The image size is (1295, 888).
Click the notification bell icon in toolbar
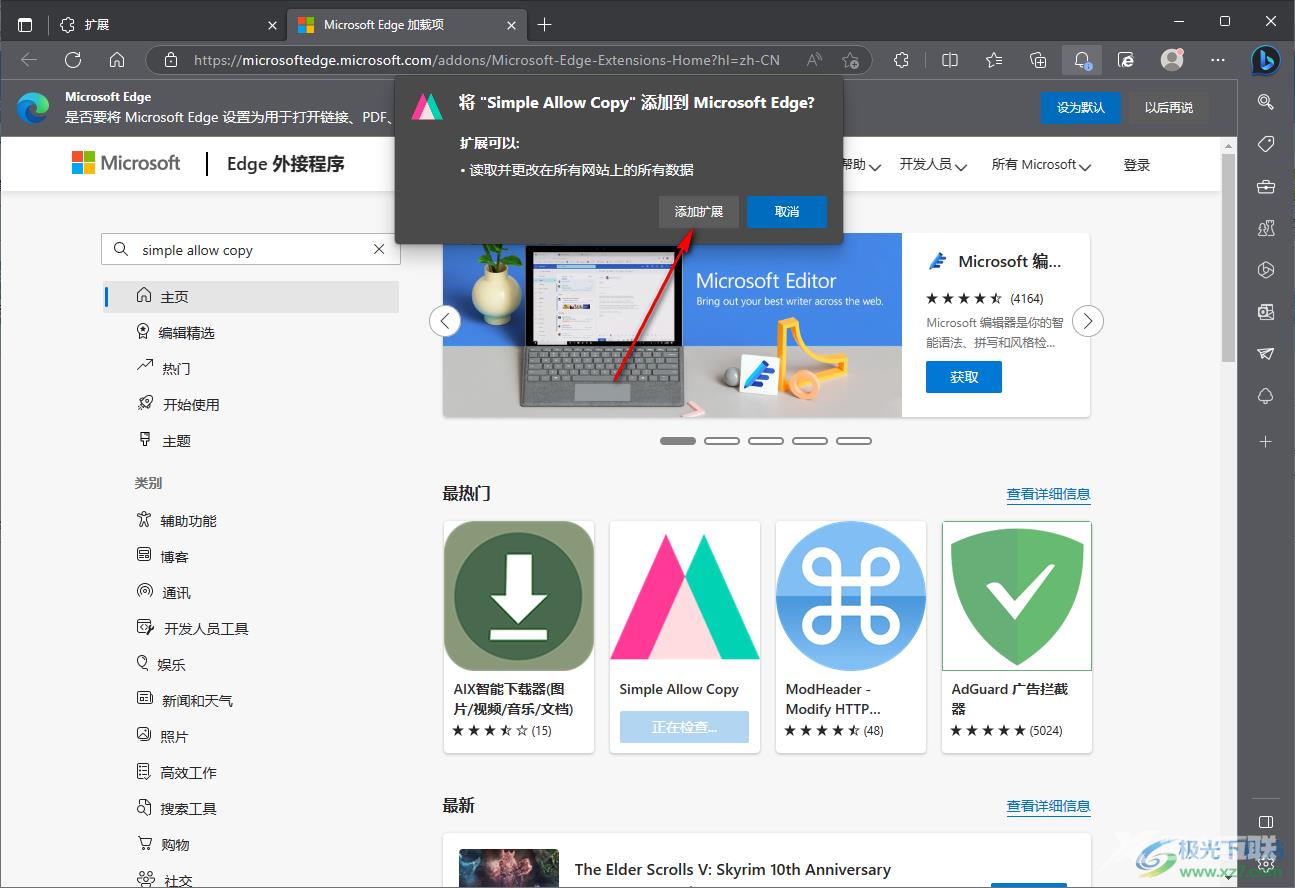[x=1082, y=60]
